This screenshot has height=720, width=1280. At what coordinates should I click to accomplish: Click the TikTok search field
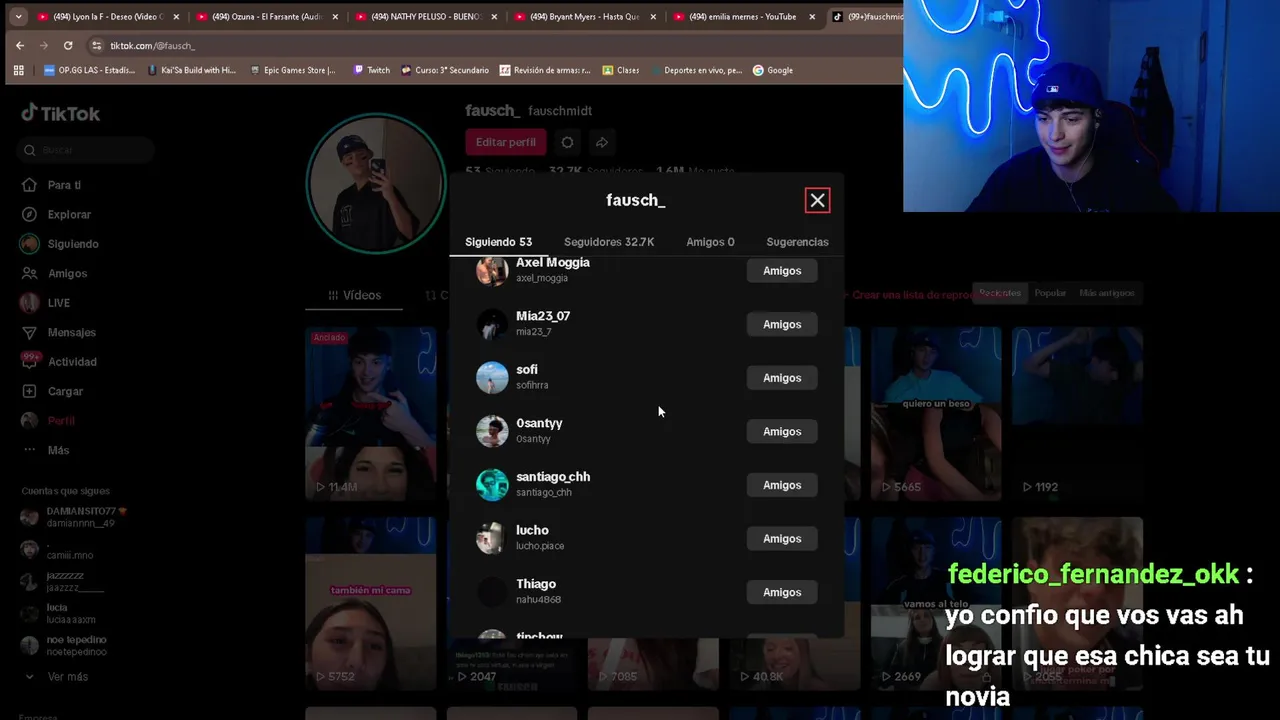[x=86, y=150]
